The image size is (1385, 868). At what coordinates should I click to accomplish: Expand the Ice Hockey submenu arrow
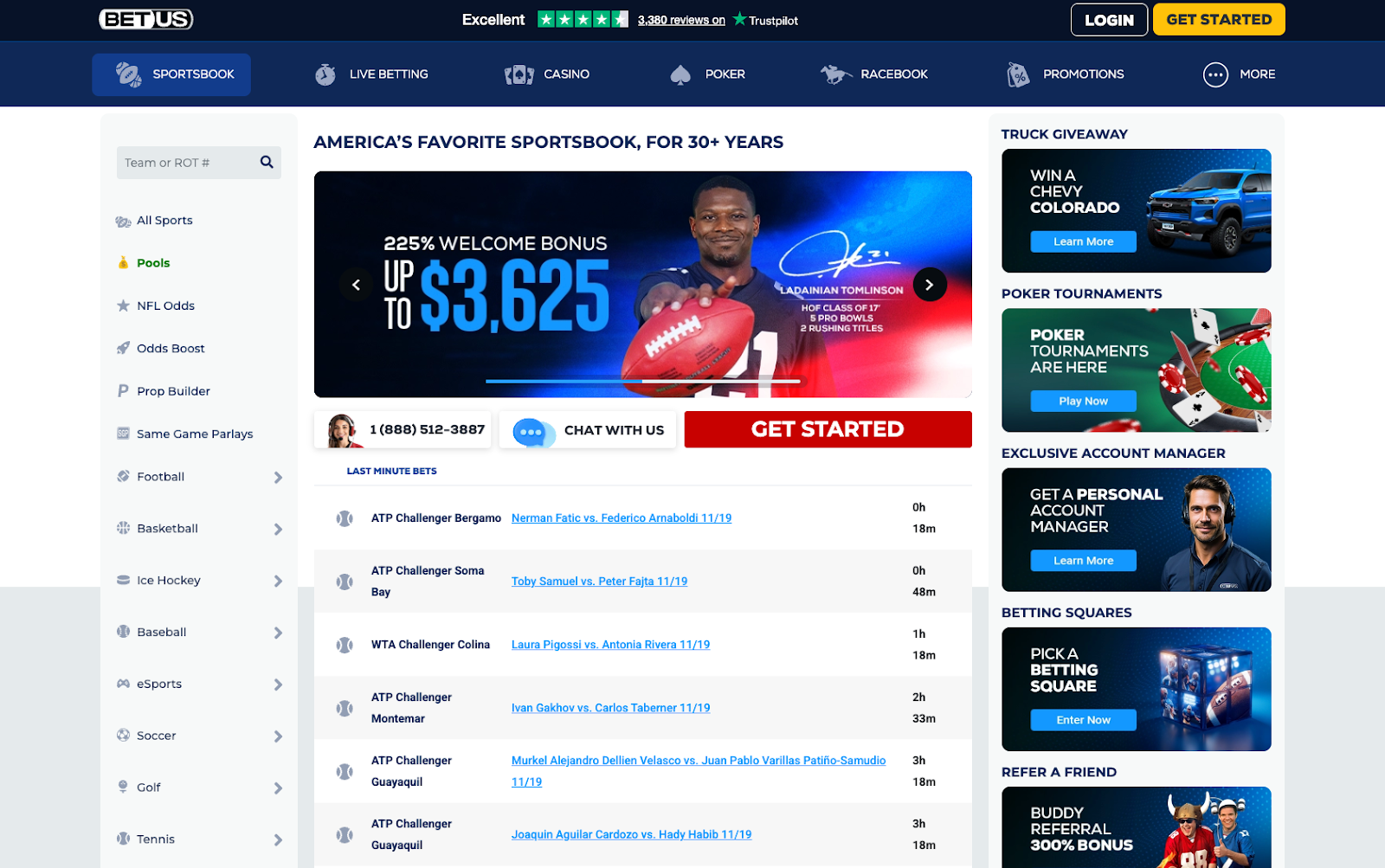click(x=278, y=582)
